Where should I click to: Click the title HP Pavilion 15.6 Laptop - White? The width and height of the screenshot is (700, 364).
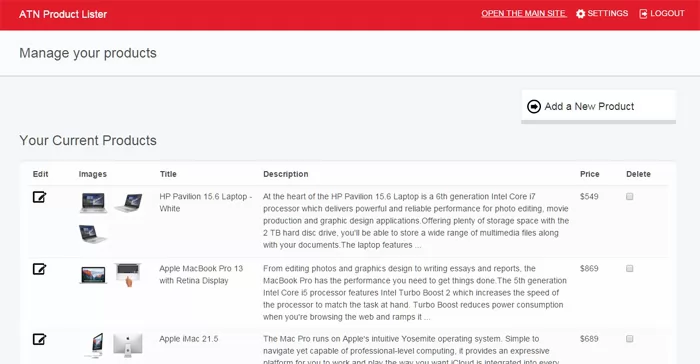coord(206,202)
